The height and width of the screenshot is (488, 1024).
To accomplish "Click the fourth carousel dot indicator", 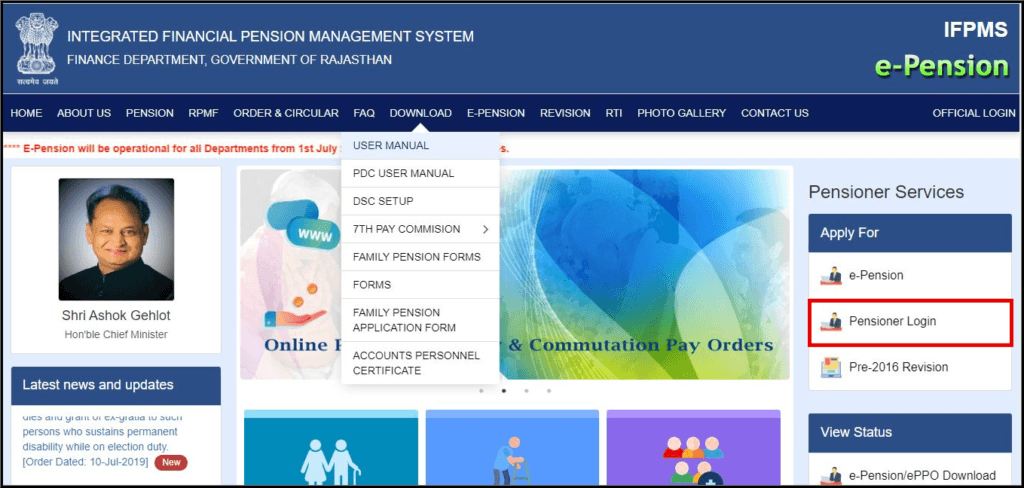I will click(549, 391).
